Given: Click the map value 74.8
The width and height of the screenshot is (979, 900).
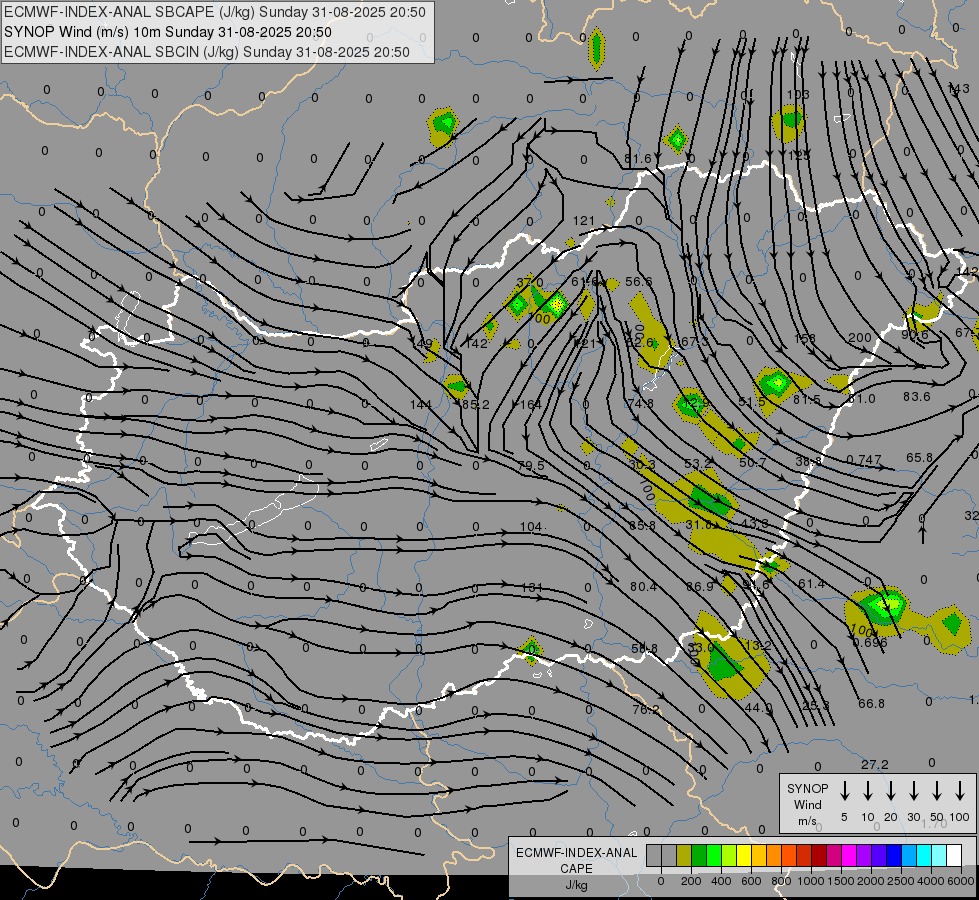Looking at the screenshot, I should point(641,403).
